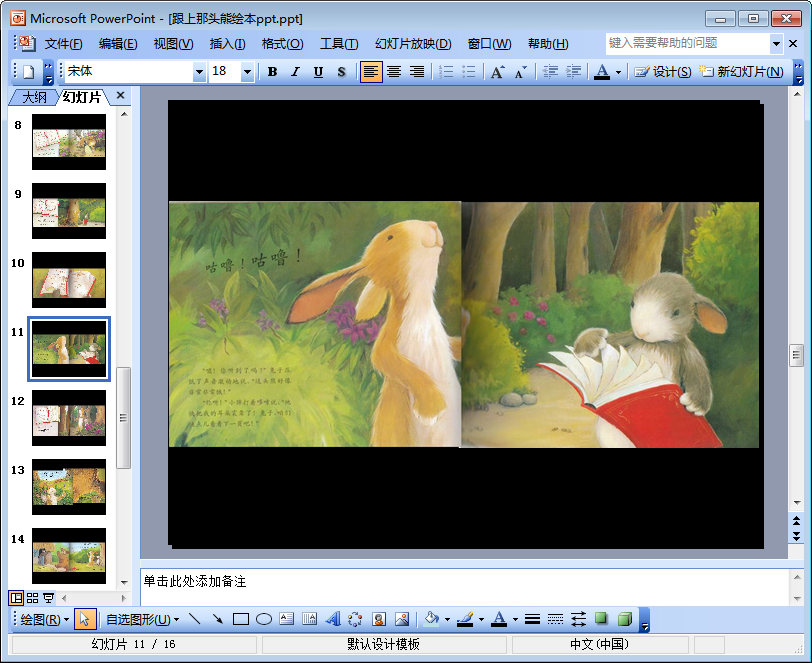Select the Arrow drawing tool
This screenshot has height=663, width=812.
[x=218, y=619]
